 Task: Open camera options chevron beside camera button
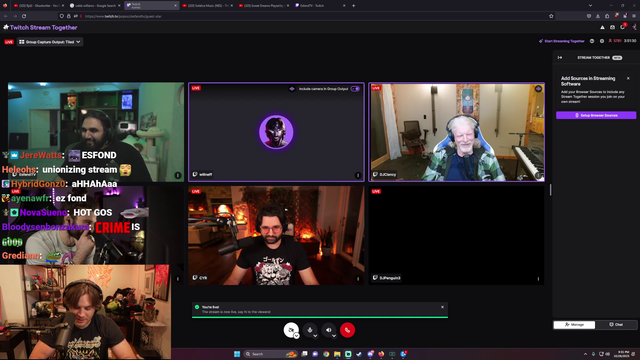coord(297,336)
